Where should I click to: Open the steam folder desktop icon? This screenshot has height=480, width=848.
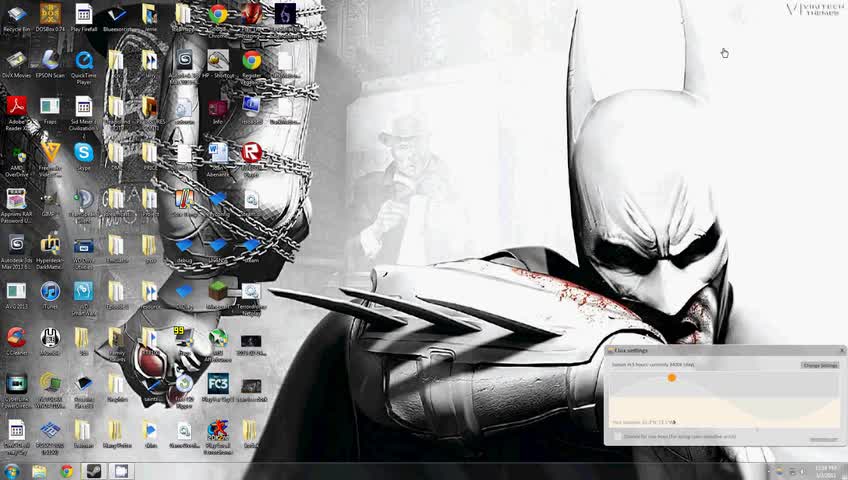coord(251,250)
